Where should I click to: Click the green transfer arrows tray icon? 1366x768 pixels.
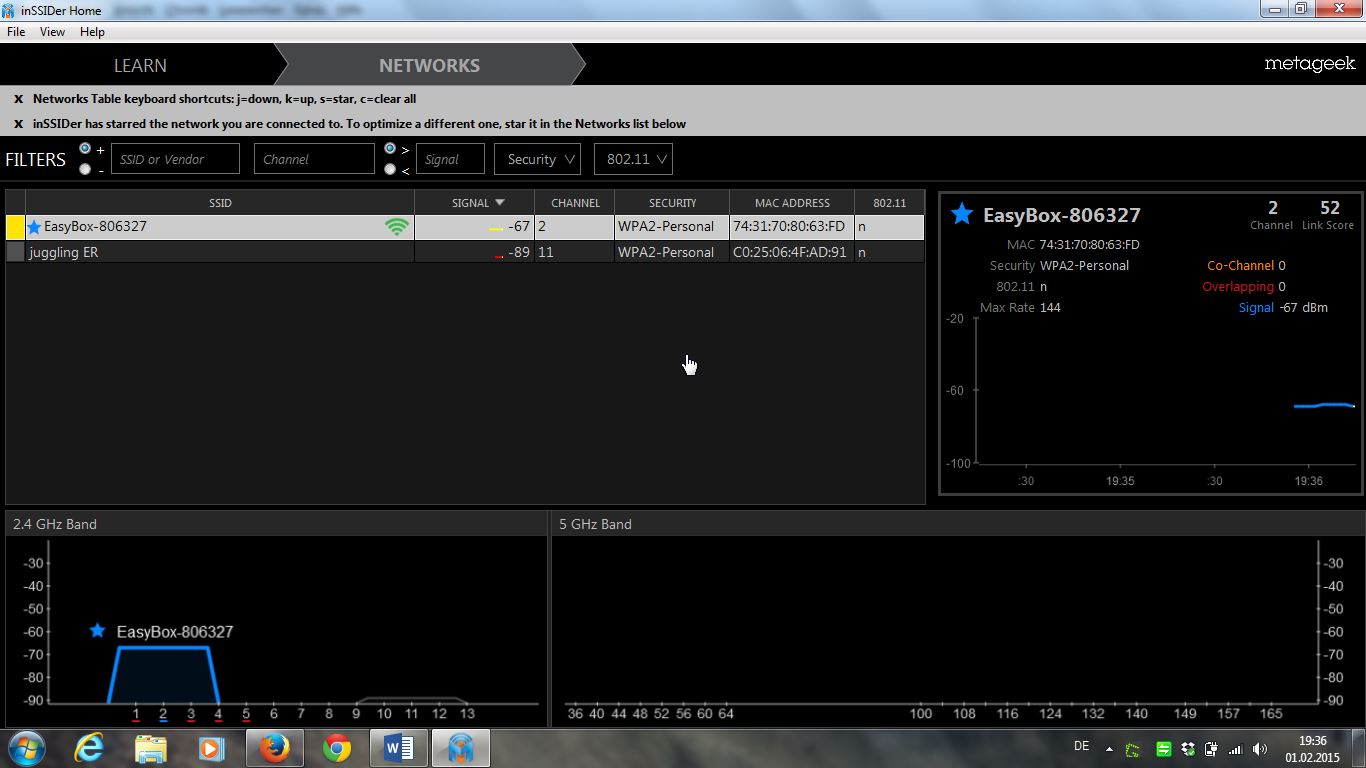click(x=1163, y=749)
